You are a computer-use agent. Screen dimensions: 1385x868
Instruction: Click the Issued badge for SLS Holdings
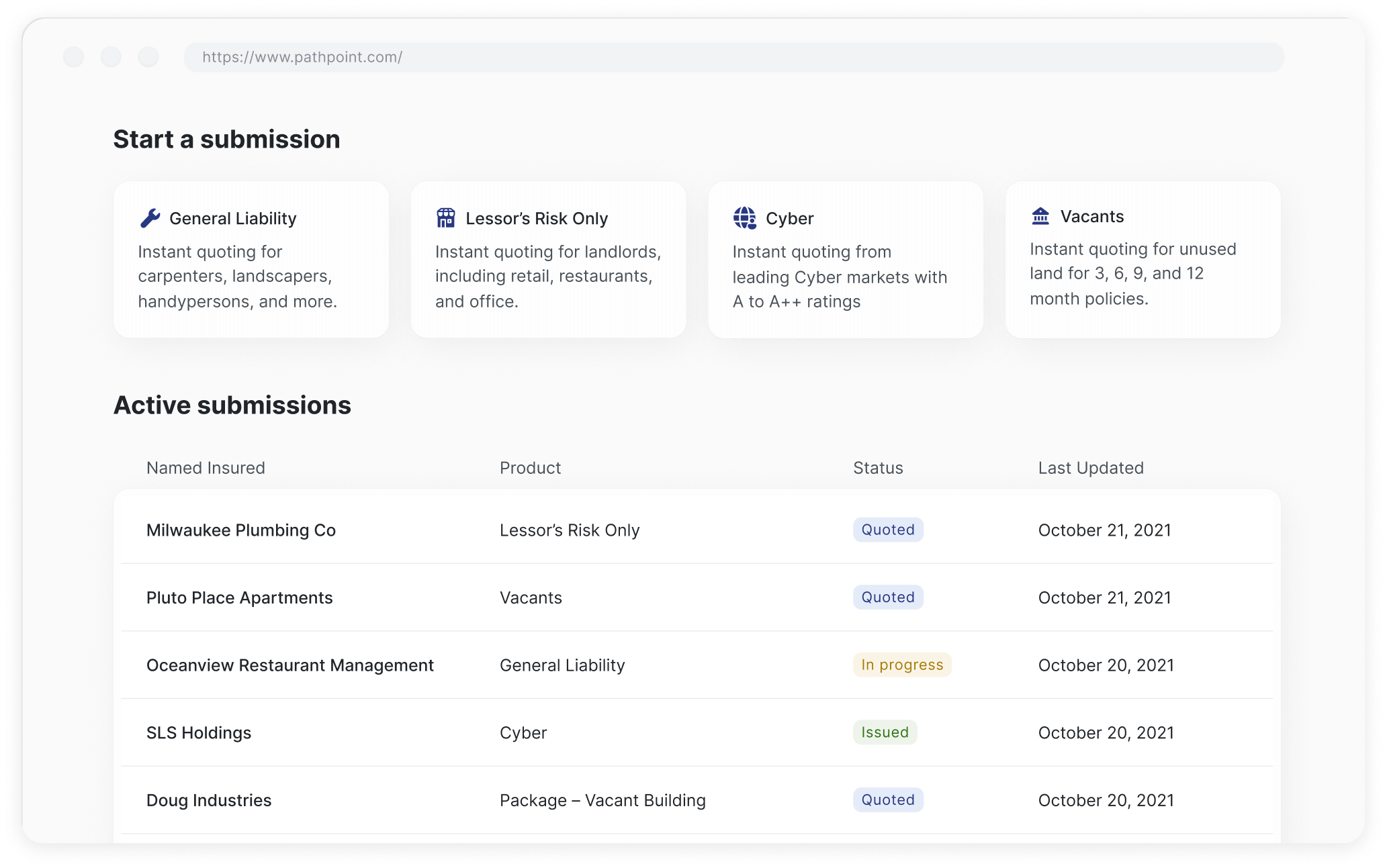click(885, 732)
